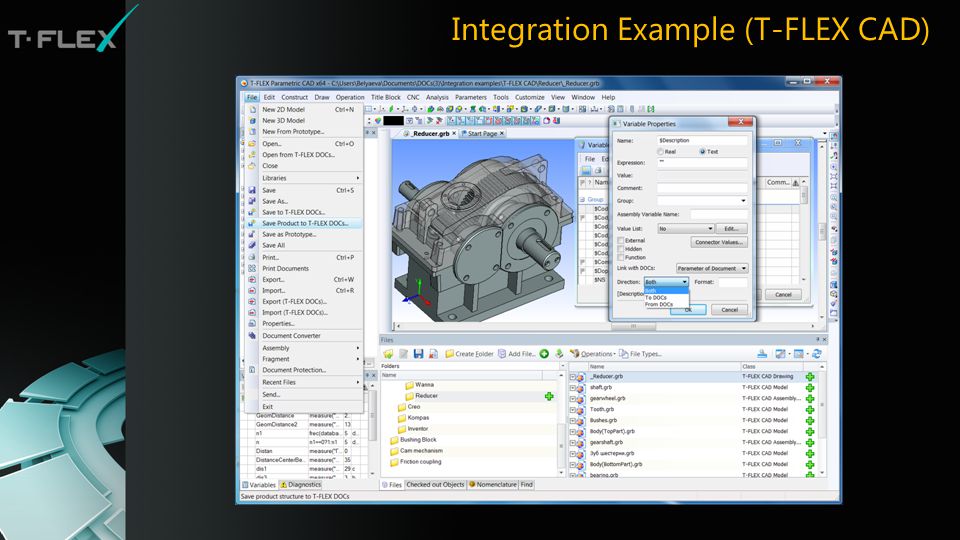
Task: Click the warning triangle column header icon
Action: pyautogui.click(x=795, y=182)
